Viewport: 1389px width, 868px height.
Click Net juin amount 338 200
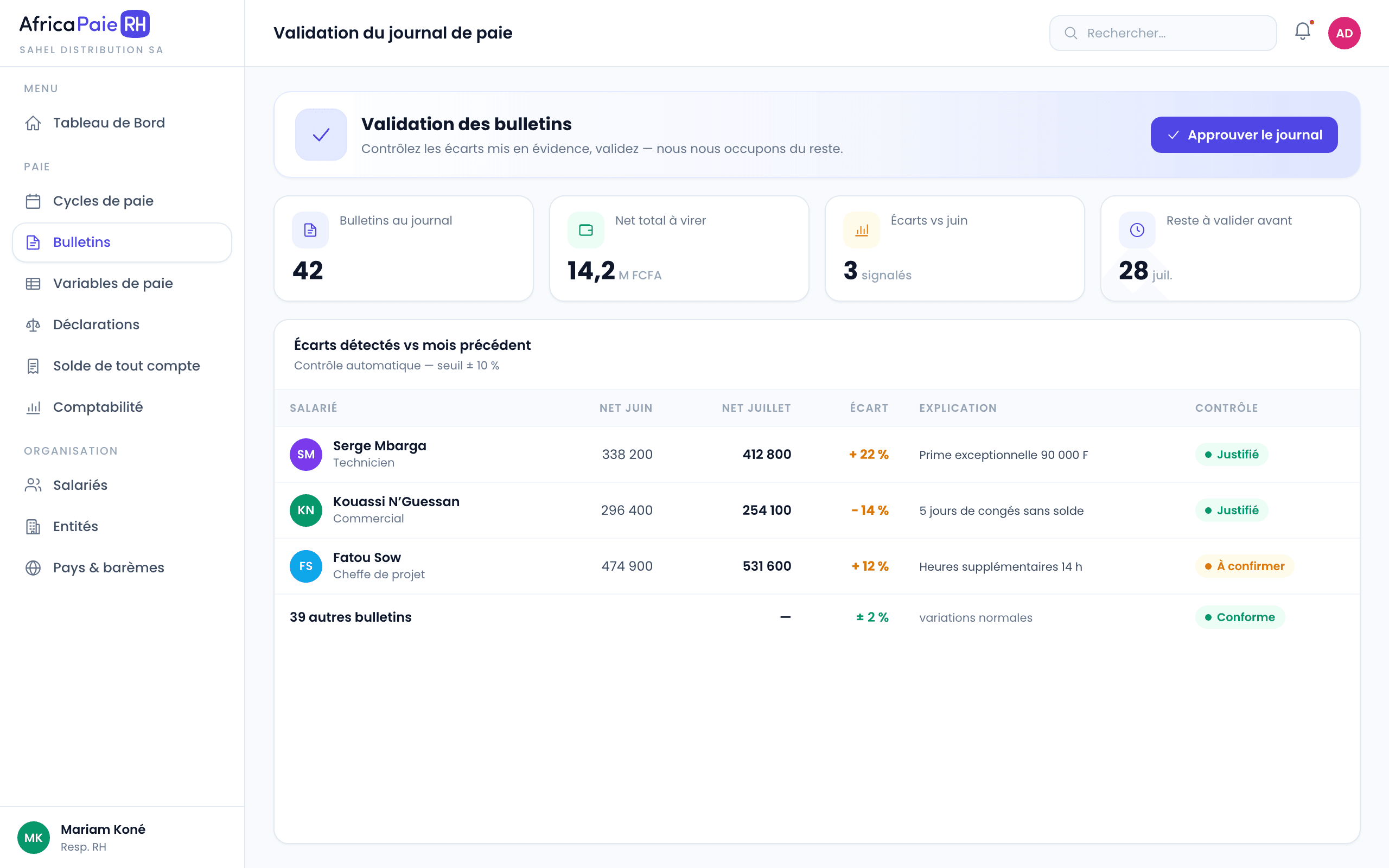click(x=627, y=455)
